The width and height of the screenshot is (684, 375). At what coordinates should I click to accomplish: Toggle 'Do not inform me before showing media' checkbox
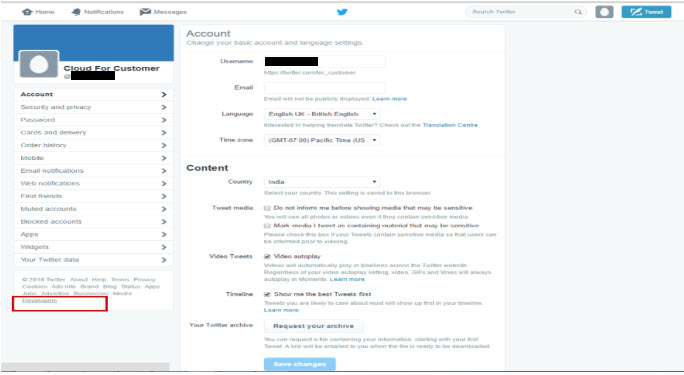pos(267,208)
